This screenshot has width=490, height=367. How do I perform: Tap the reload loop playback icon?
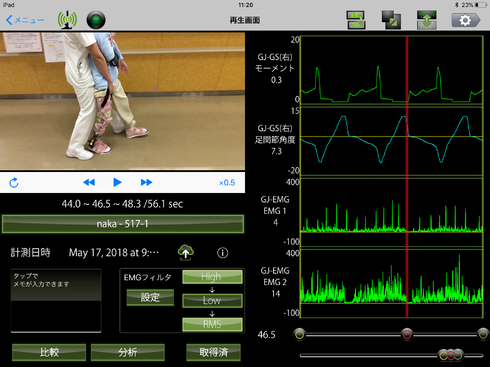(14, 183)
